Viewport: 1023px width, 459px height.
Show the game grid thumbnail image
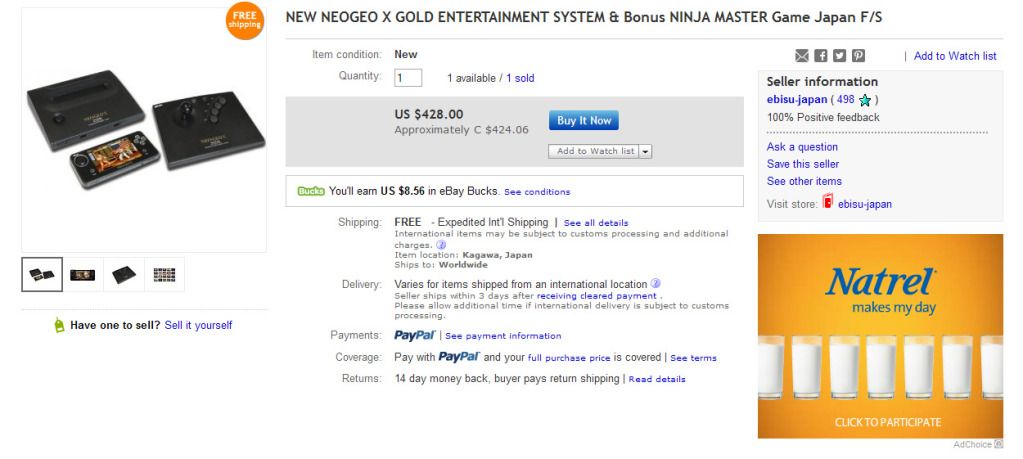(x=164, y=274)
